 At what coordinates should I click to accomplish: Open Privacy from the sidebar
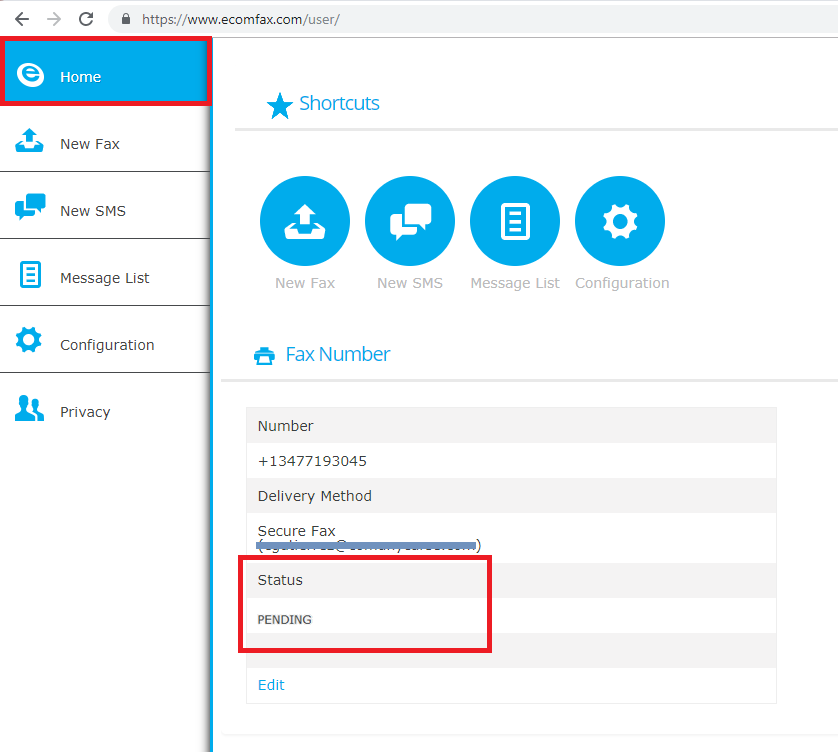coord(106,407)
